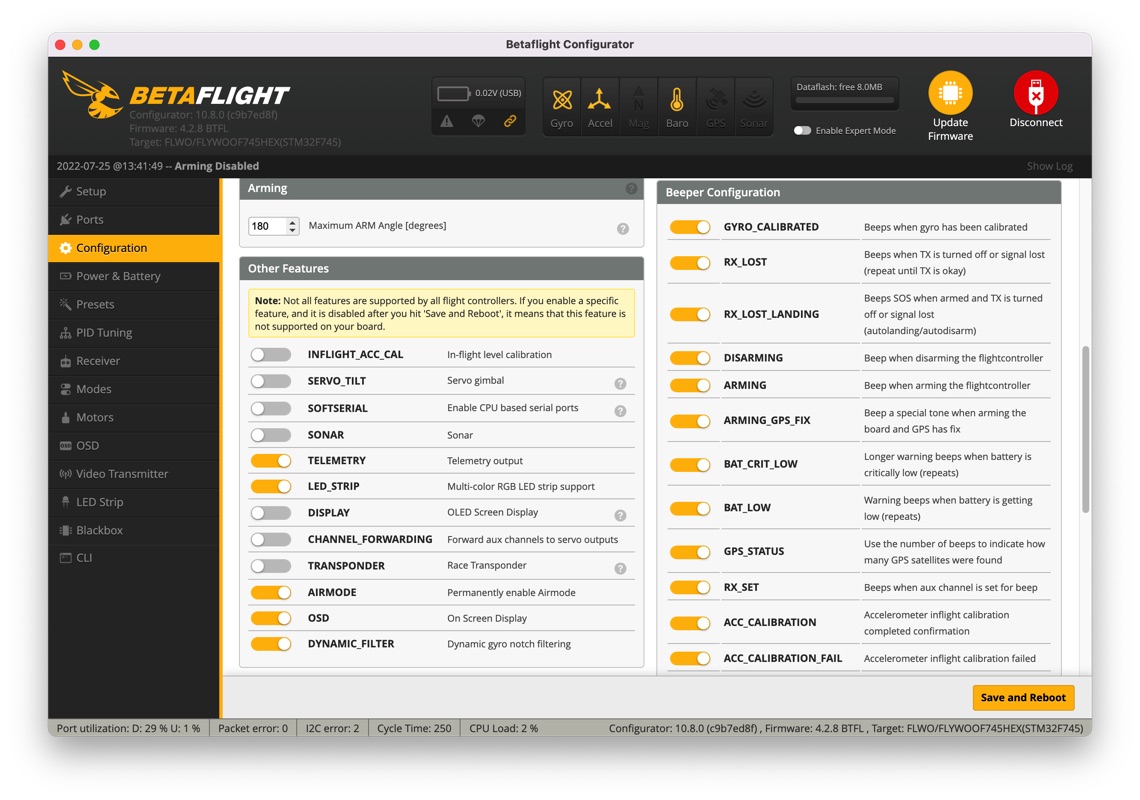
Task: Open the Motors tab
Action: [134, 417]
